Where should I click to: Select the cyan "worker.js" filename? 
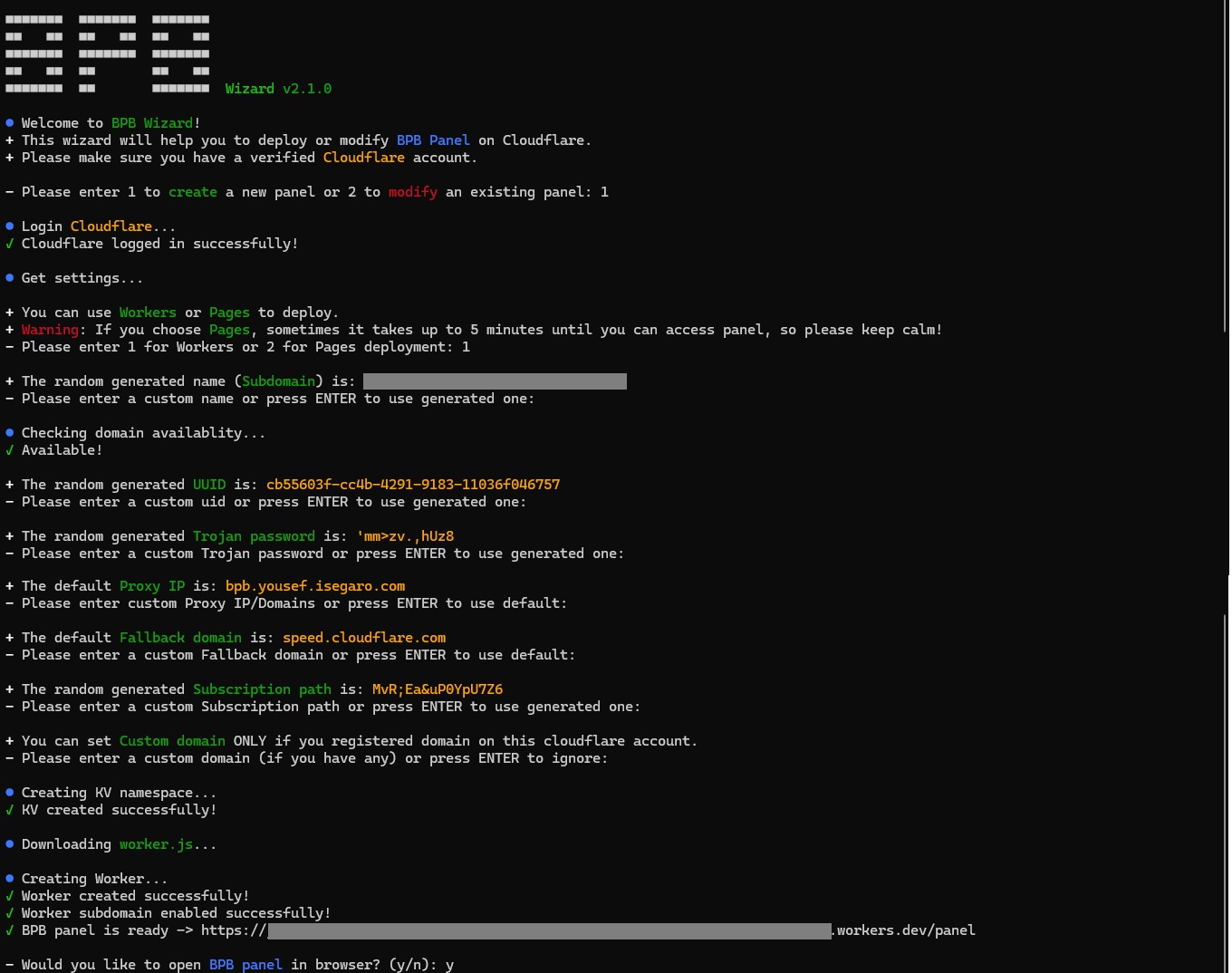[x=156, y=843]
